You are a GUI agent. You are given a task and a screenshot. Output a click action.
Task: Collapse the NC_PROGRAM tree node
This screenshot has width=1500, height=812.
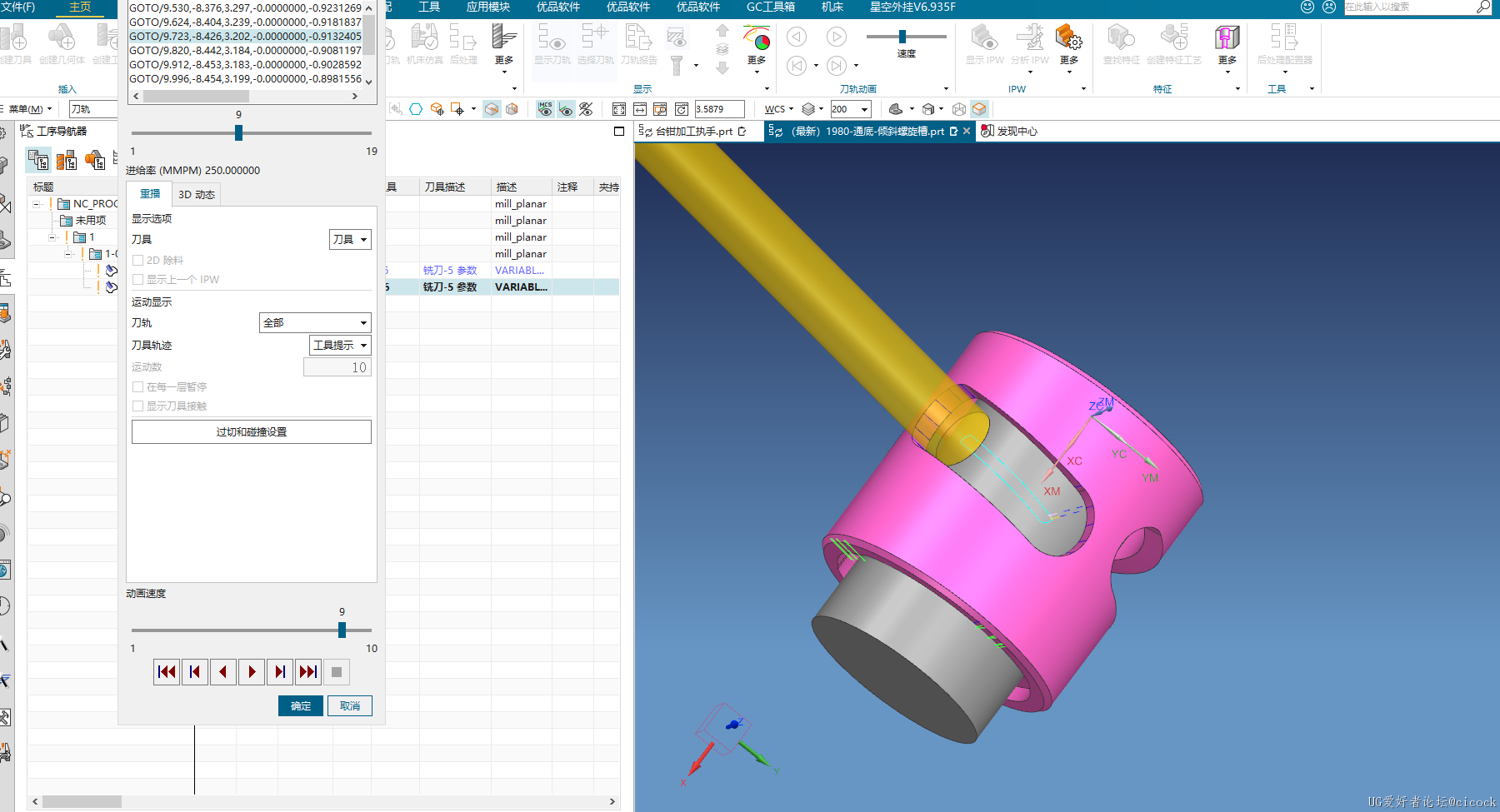37,204
